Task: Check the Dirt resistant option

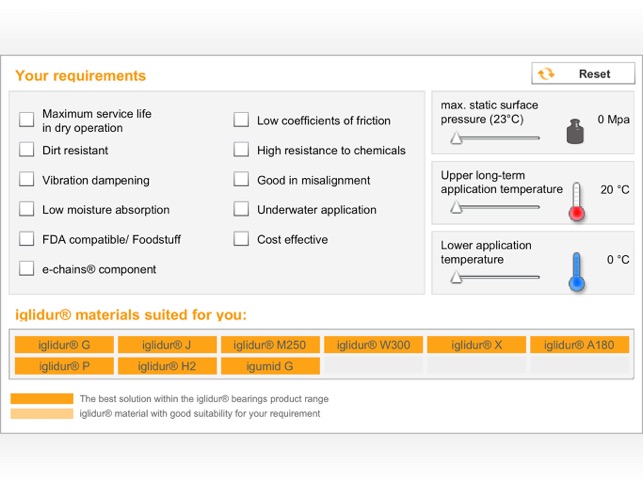Action: (x=27, y=150)
